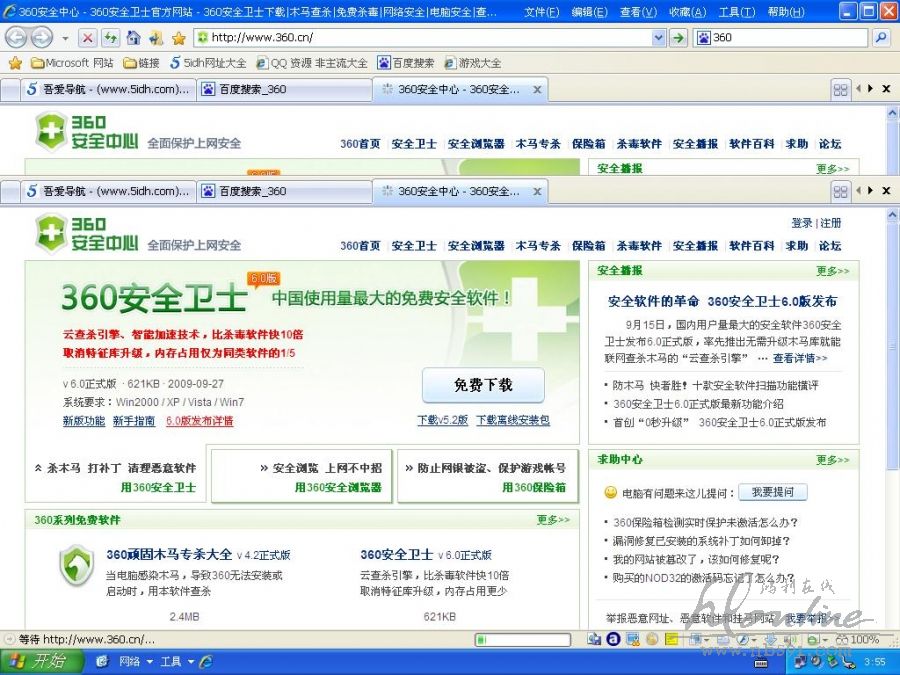Go to the home page icon

point(133,38)
